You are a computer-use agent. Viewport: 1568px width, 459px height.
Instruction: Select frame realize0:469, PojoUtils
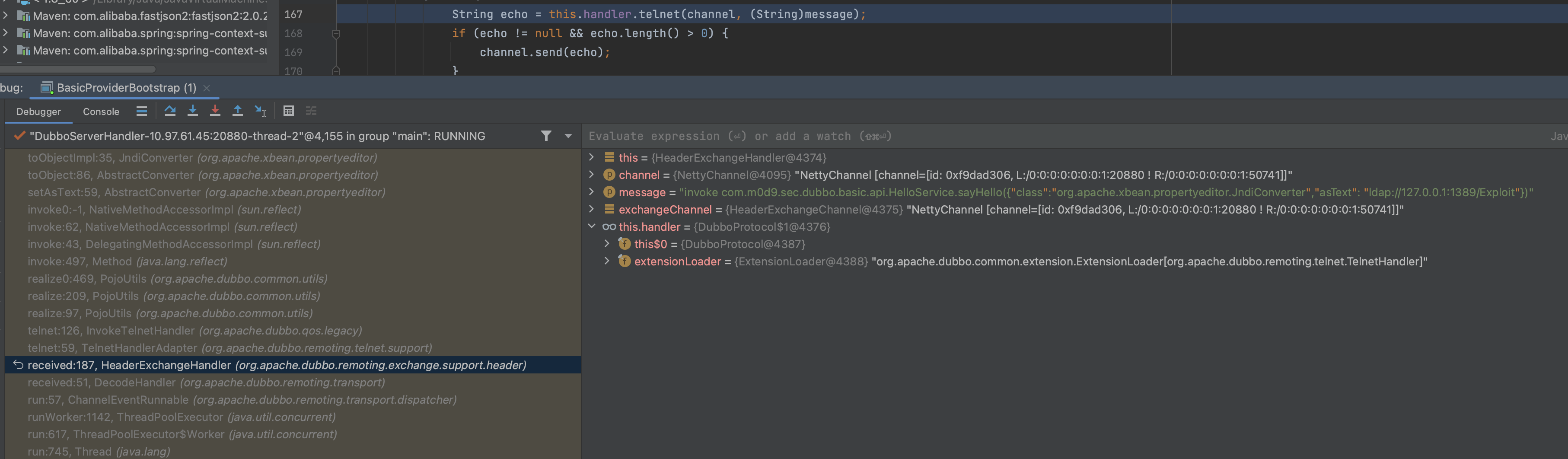click(x=293, y=279)
